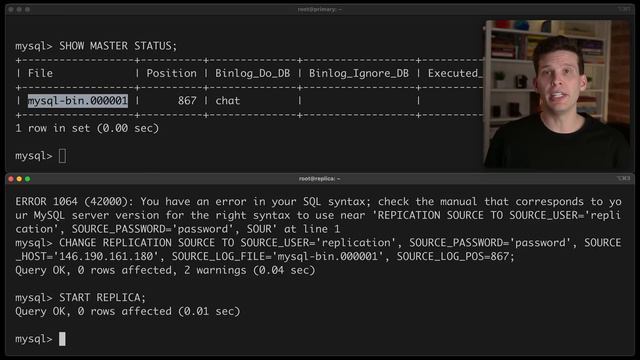Select the Position value 867
640x360 pixels.
pos(187,100)
